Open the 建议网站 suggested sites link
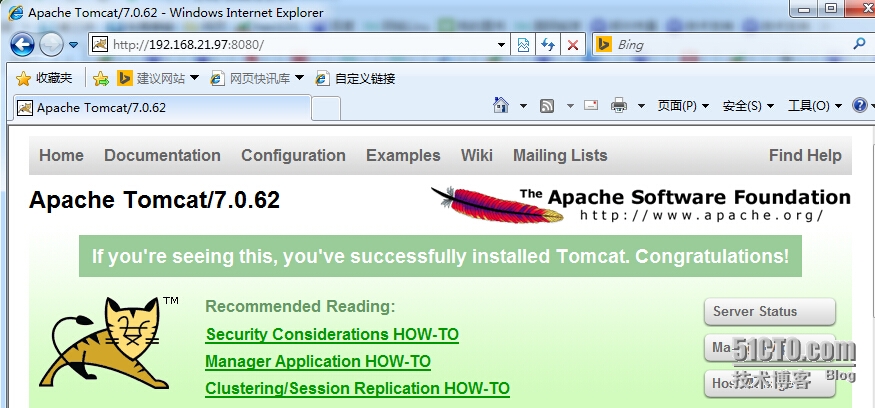This screenshot has height=408, width=875. point(158,79)
